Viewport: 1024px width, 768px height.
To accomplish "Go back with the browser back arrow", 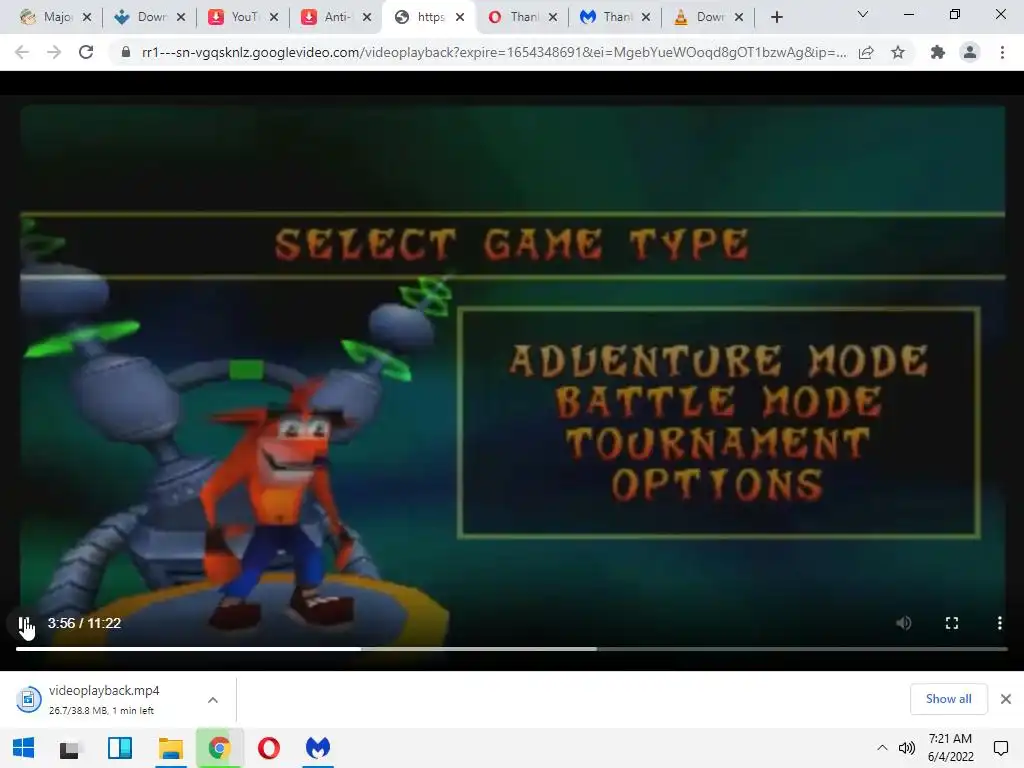I will 22,52.
